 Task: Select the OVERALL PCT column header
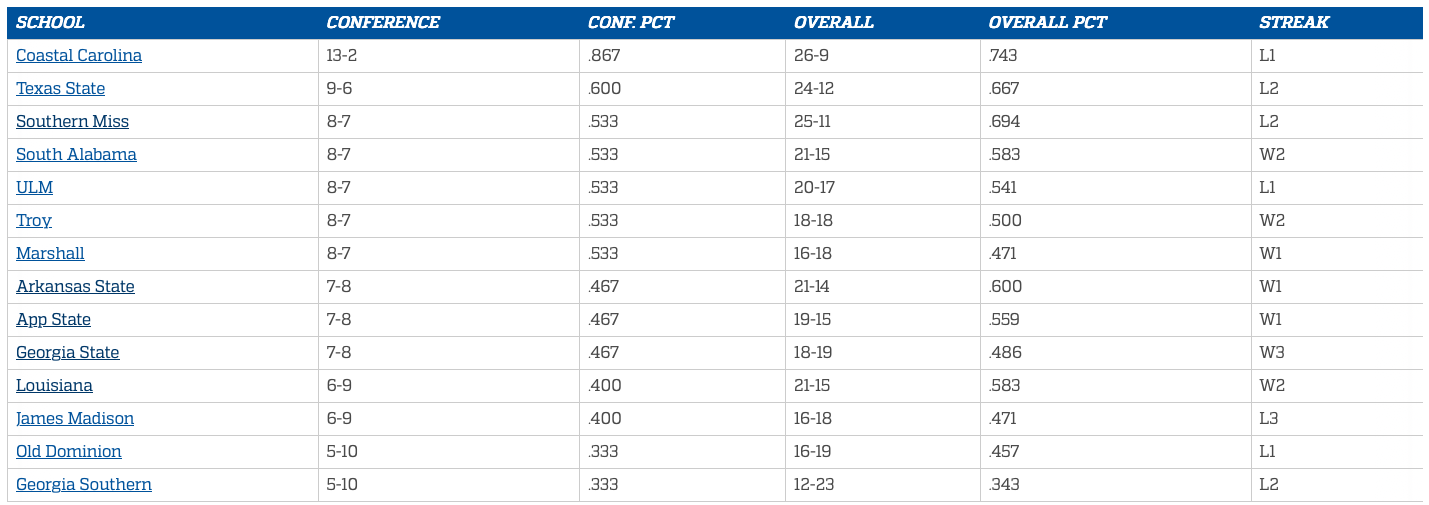pos(1048,23)
